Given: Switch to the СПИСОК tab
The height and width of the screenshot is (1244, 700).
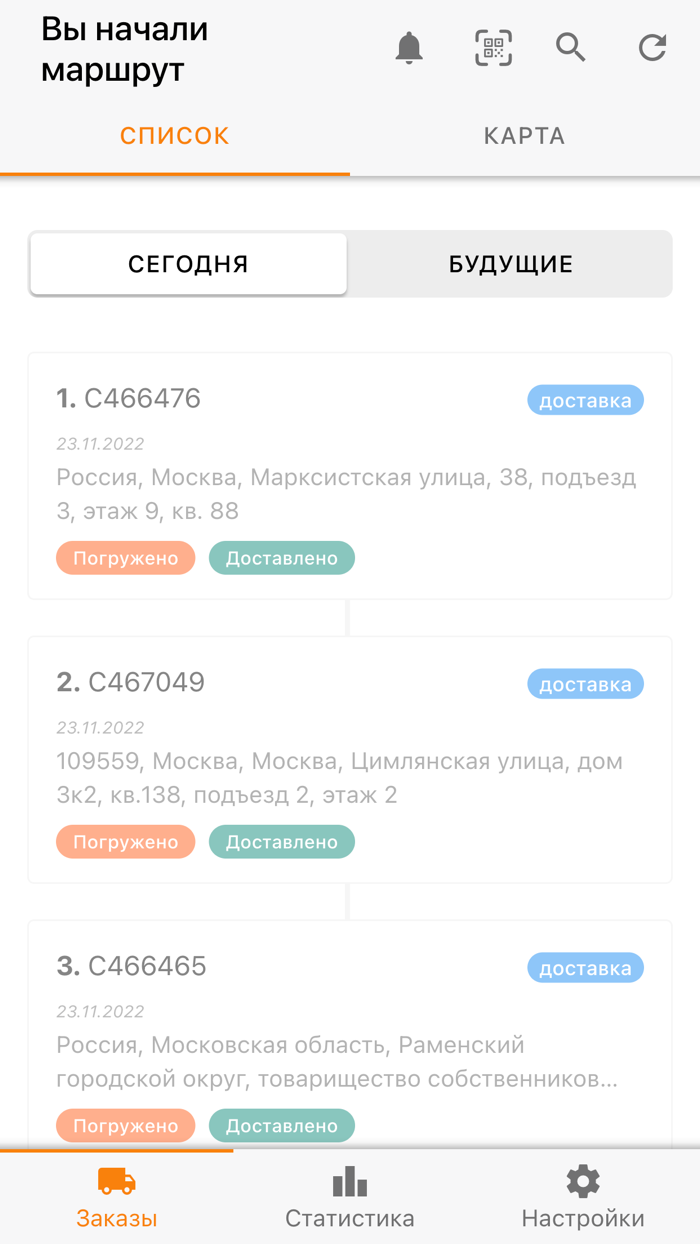Looking at the screenshot, I should [x=174, y=135].
